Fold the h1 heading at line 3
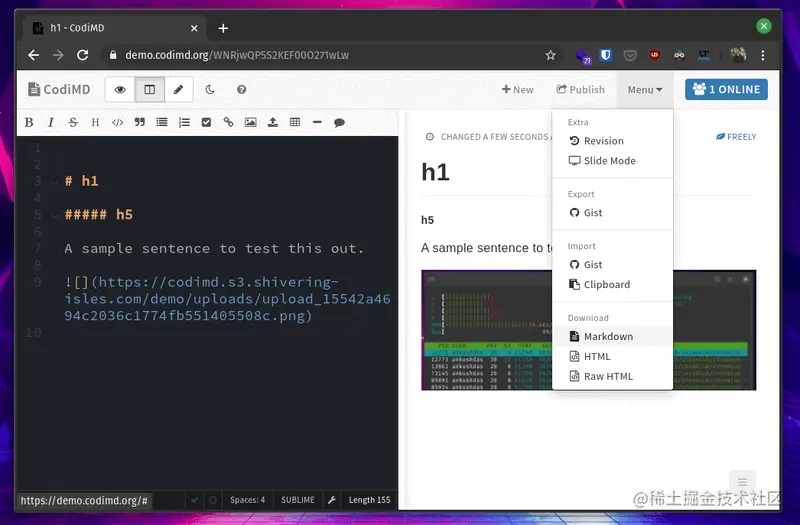800x525 pixels. coord(55,182)
